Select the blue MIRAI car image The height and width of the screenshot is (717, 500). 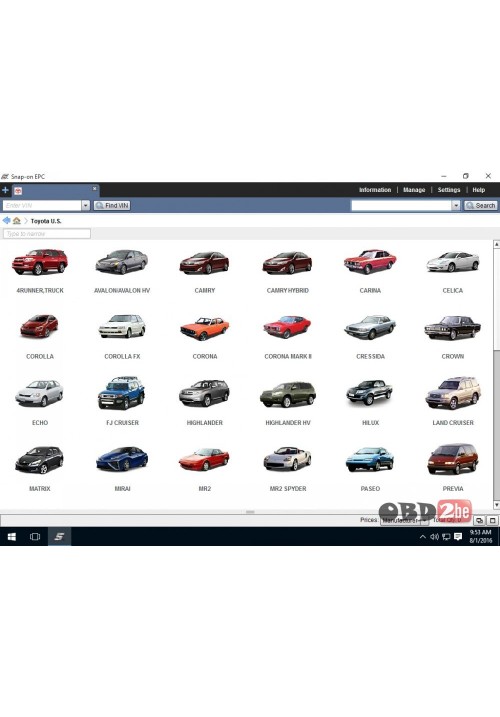[122, 459]
